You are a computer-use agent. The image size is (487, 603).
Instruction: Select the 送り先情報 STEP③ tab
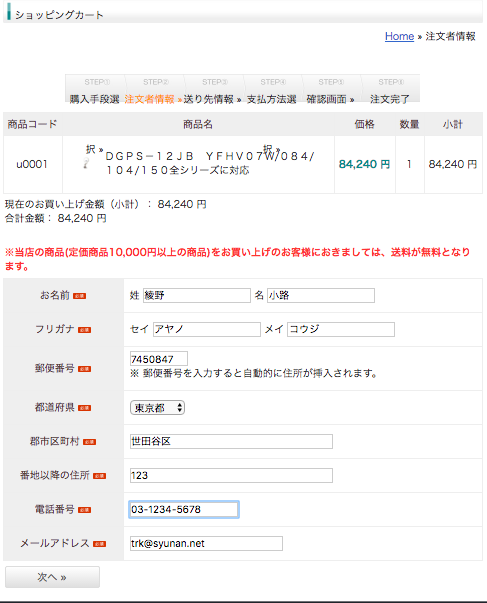point(213,89)
